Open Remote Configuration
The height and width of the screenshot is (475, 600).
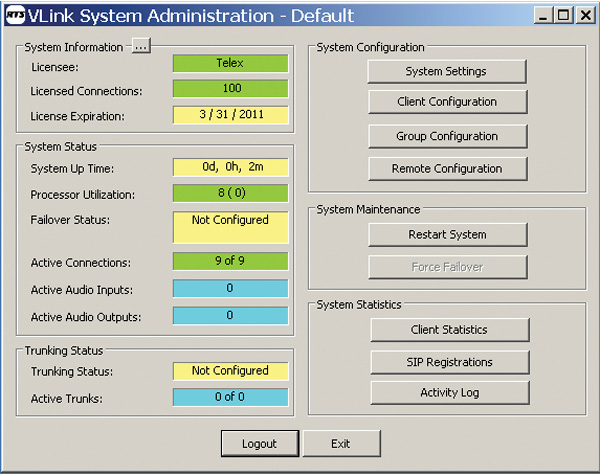(446, 168)
